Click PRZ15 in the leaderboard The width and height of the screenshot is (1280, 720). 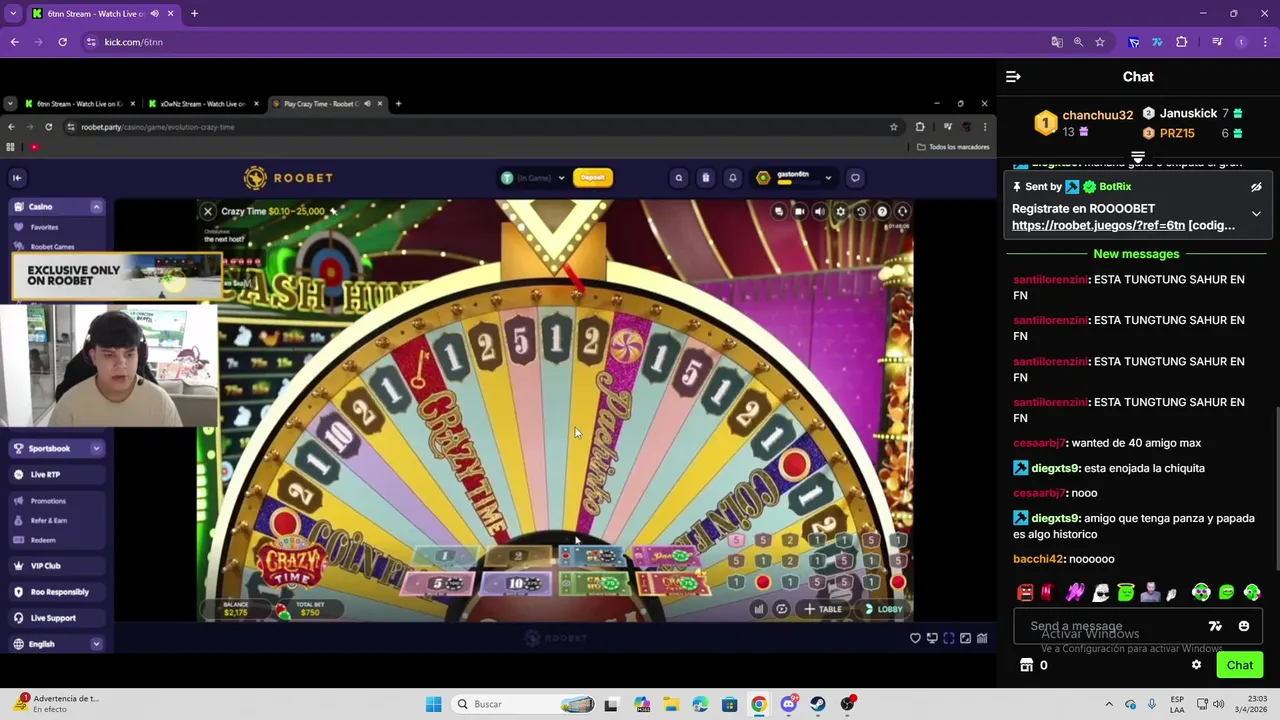click(1177, 133)
